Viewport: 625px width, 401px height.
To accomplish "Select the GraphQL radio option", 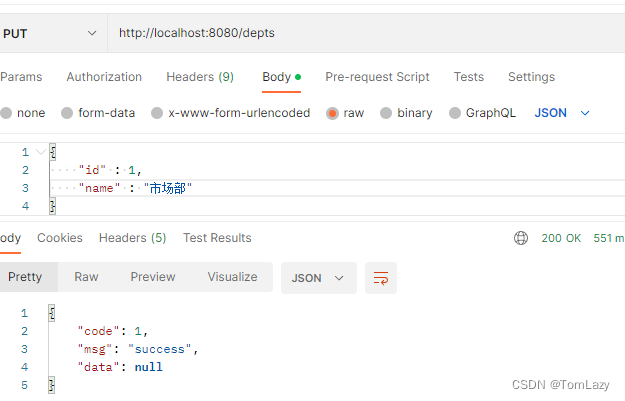I will pos(456,113).
